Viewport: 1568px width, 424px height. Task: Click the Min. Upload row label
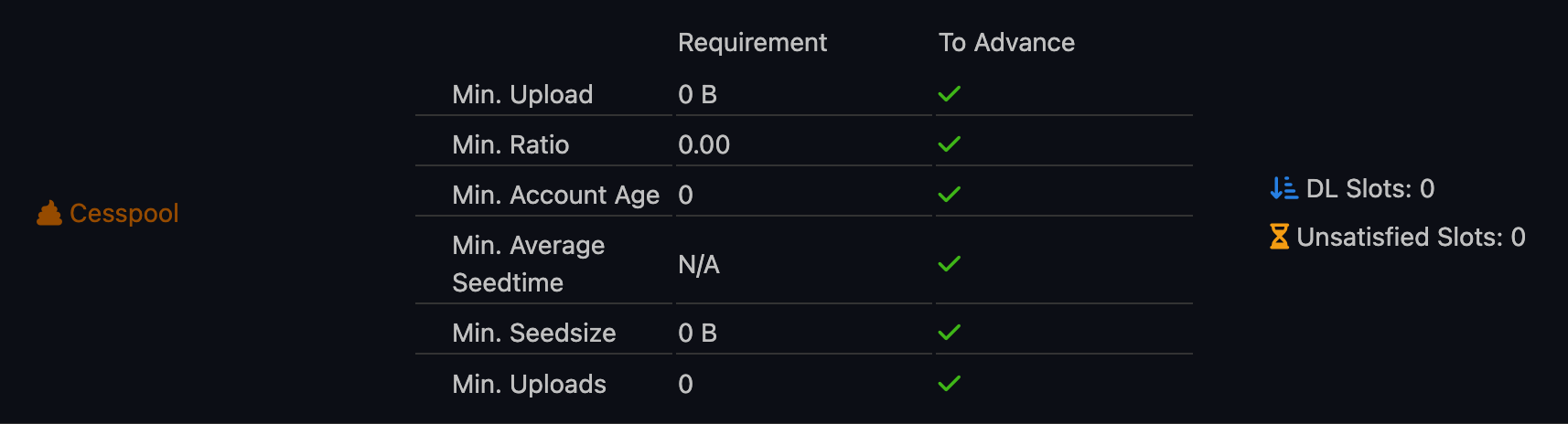click(x=522, y=94)
